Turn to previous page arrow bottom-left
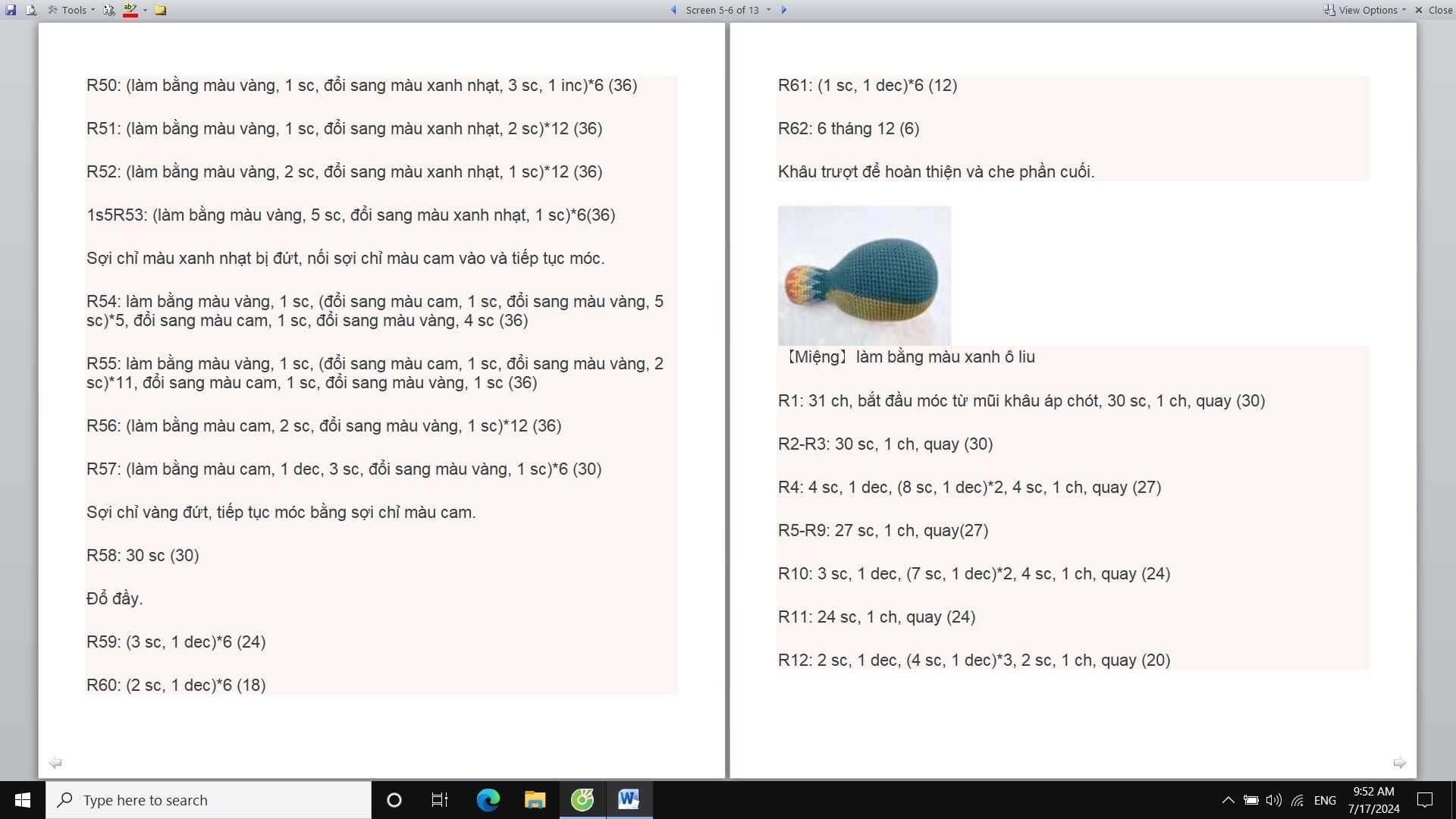 [55, 762]
